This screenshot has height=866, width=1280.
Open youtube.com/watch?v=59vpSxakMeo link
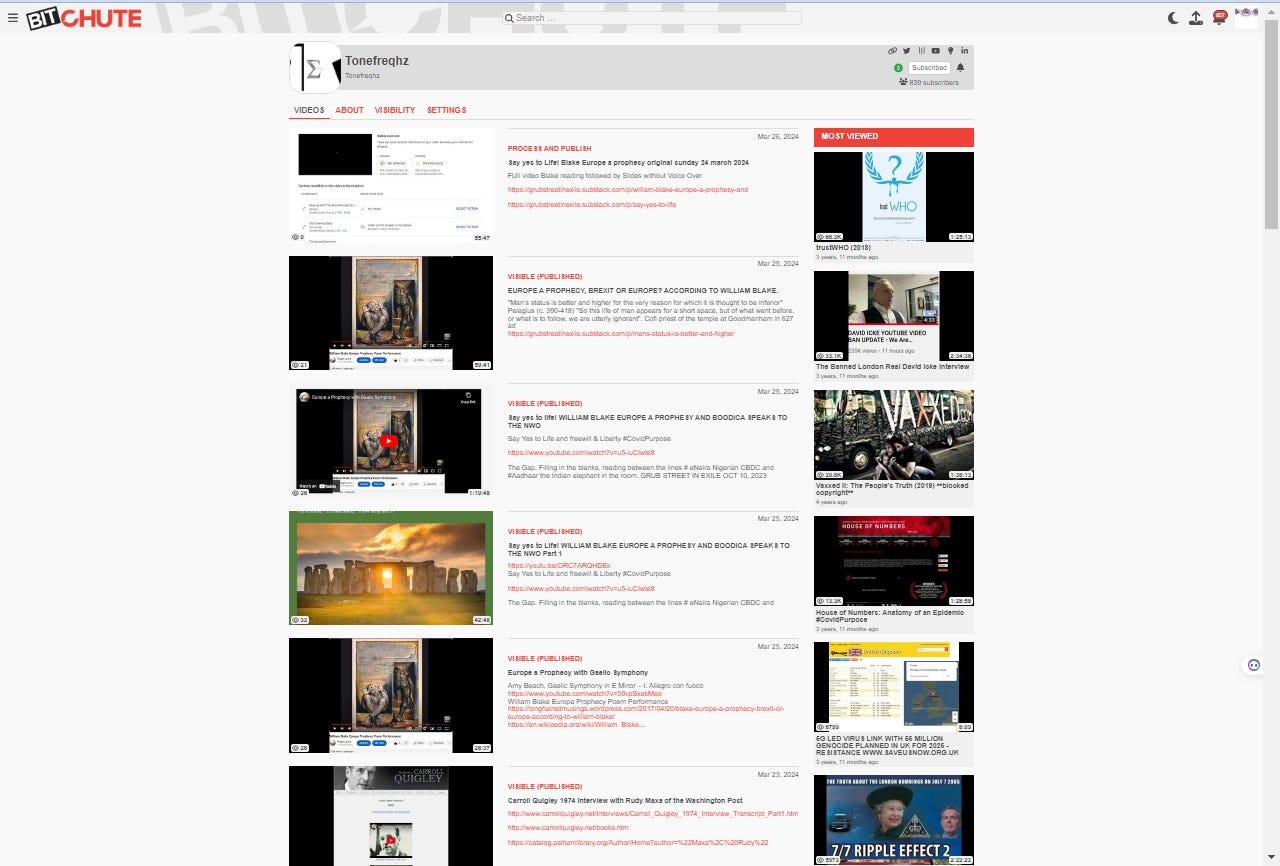[584, 693]
